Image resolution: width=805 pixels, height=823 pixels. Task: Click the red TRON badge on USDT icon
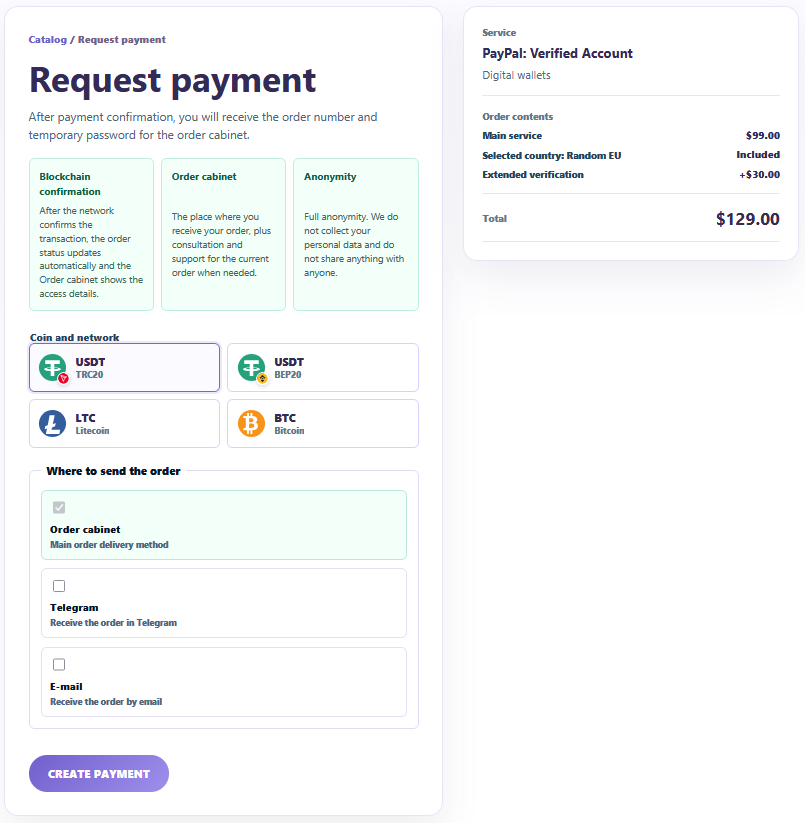[x=63, y=378]
